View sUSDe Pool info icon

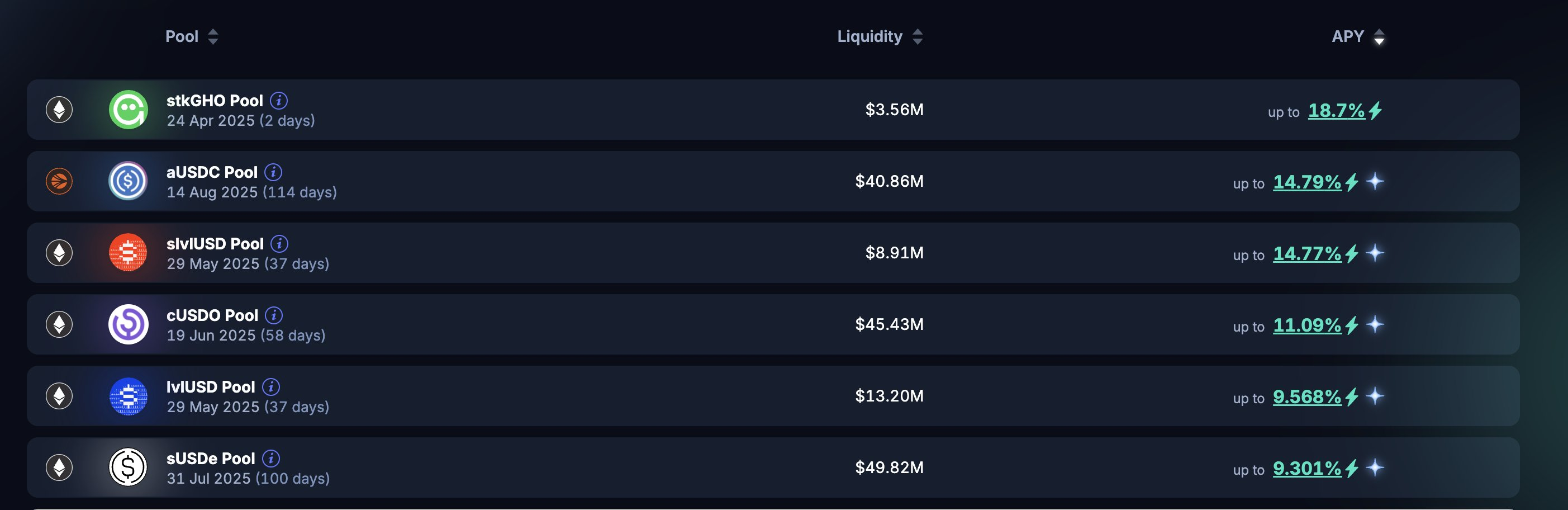tap(271, 458)
